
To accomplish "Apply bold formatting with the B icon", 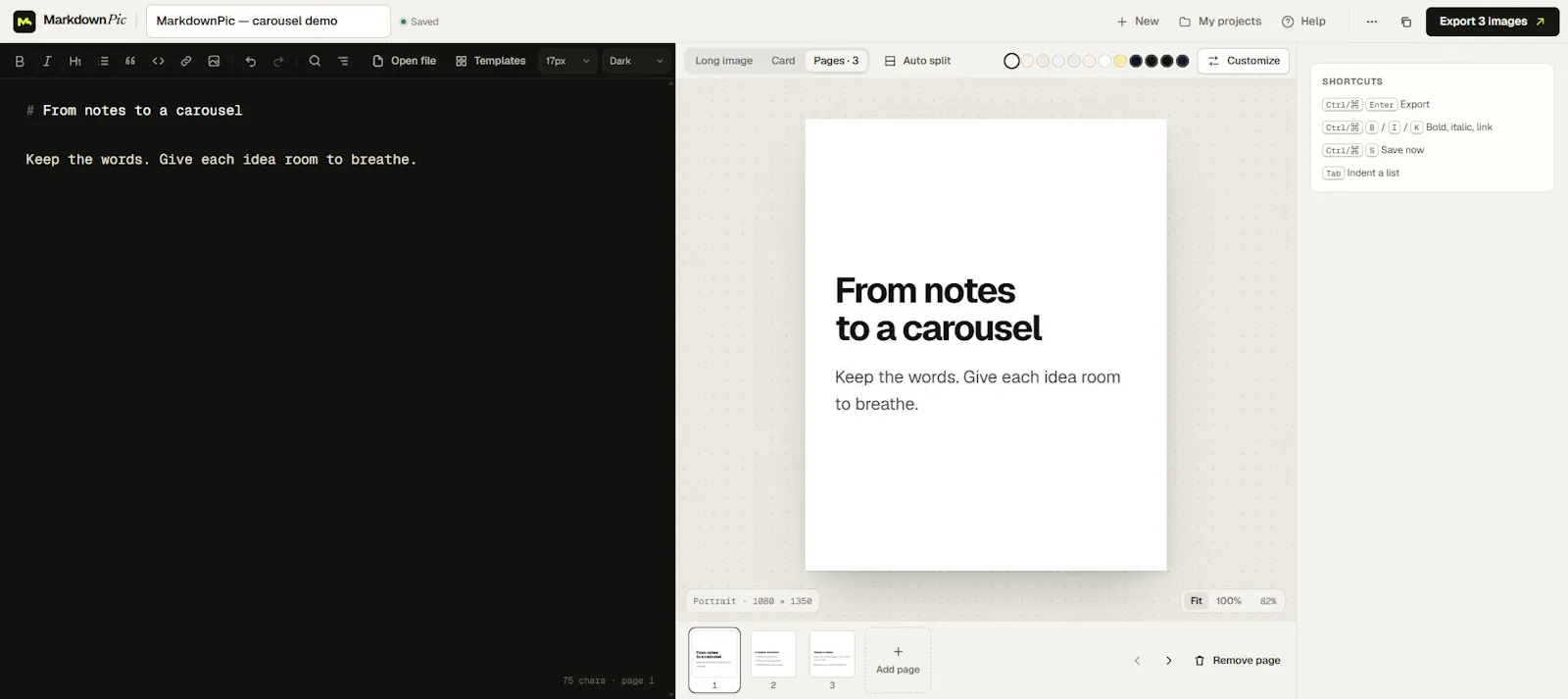I will click(x=20, y=61).
